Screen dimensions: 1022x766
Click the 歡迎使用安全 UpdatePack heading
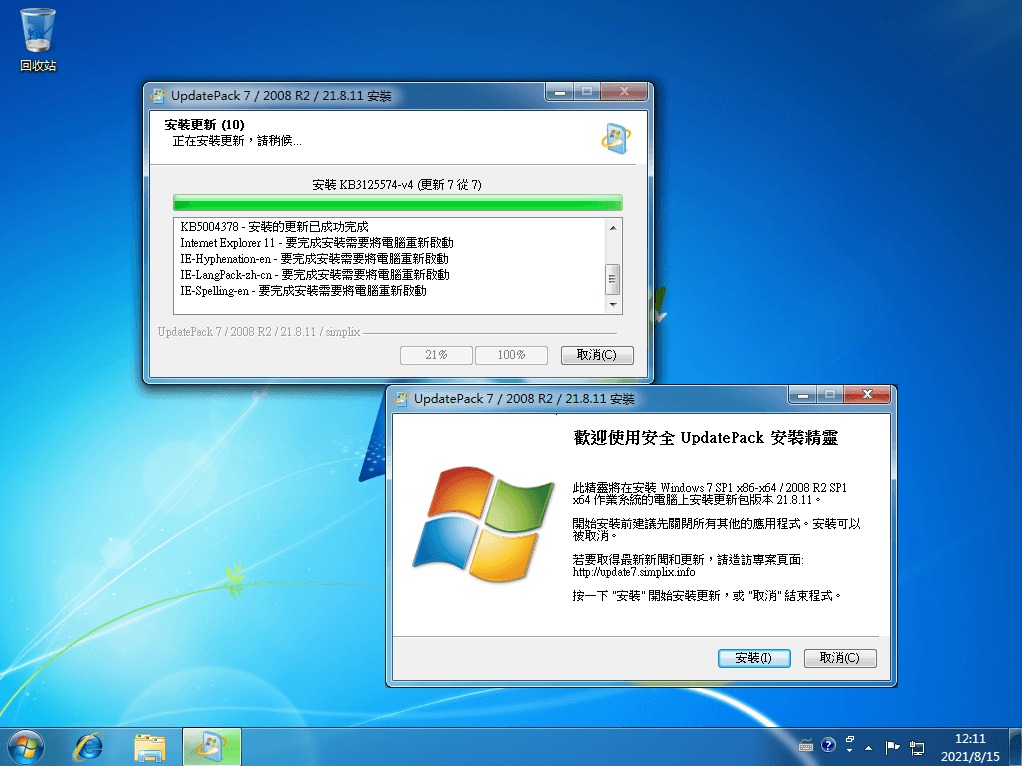tap(705, 437)
